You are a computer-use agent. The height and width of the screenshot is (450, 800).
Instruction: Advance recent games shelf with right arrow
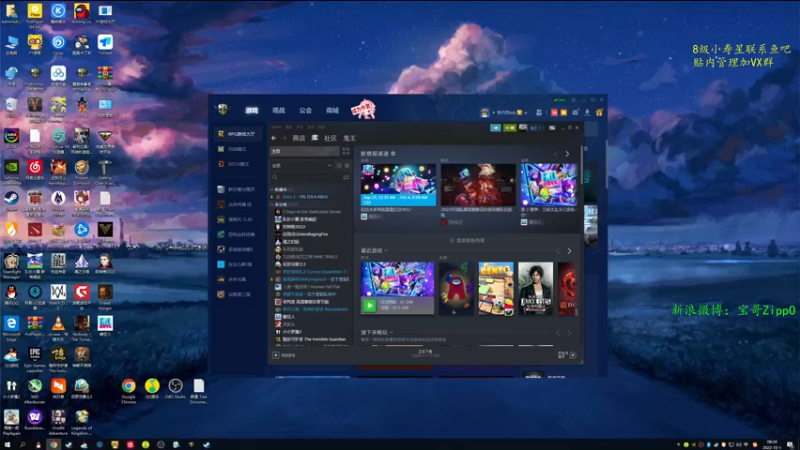(x=569, y=251)
